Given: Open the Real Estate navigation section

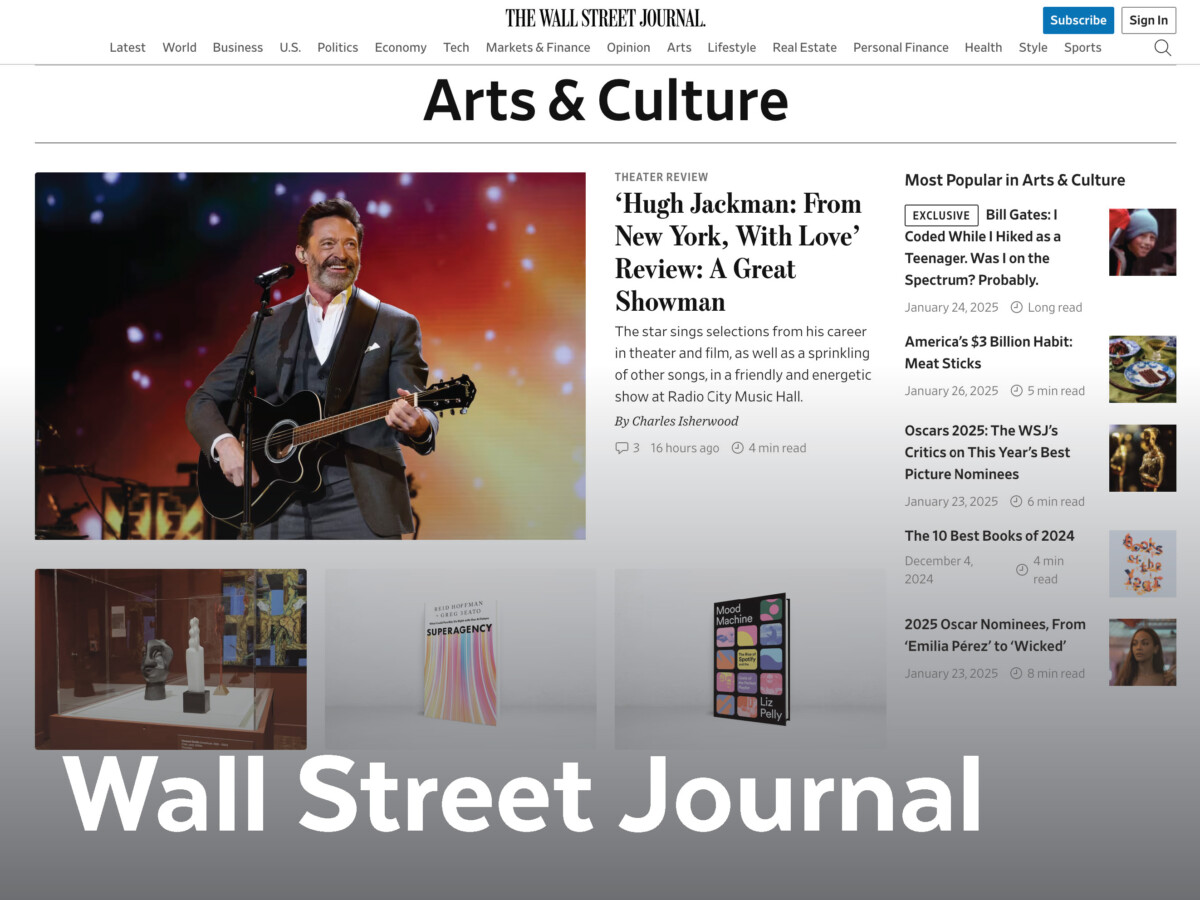Looking at the screenshot, I should [804, 47].
